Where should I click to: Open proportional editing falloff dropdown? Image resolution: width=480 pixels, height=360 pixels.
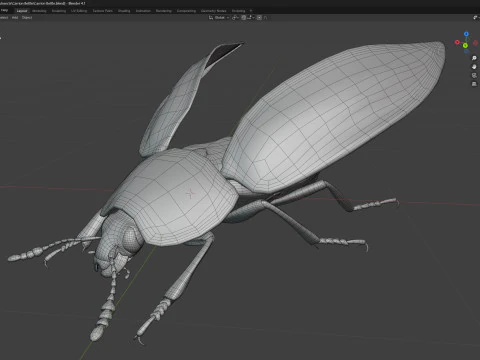[x=265, y=18]
